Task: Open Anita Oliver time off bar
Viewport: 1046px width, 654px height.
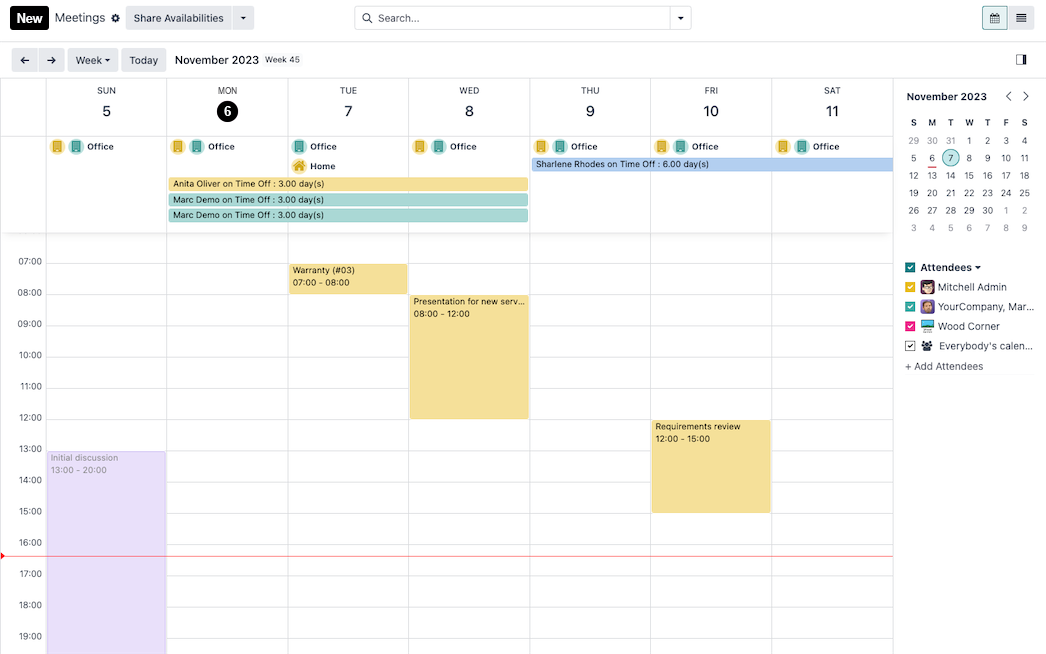Action: pos(348,184)
